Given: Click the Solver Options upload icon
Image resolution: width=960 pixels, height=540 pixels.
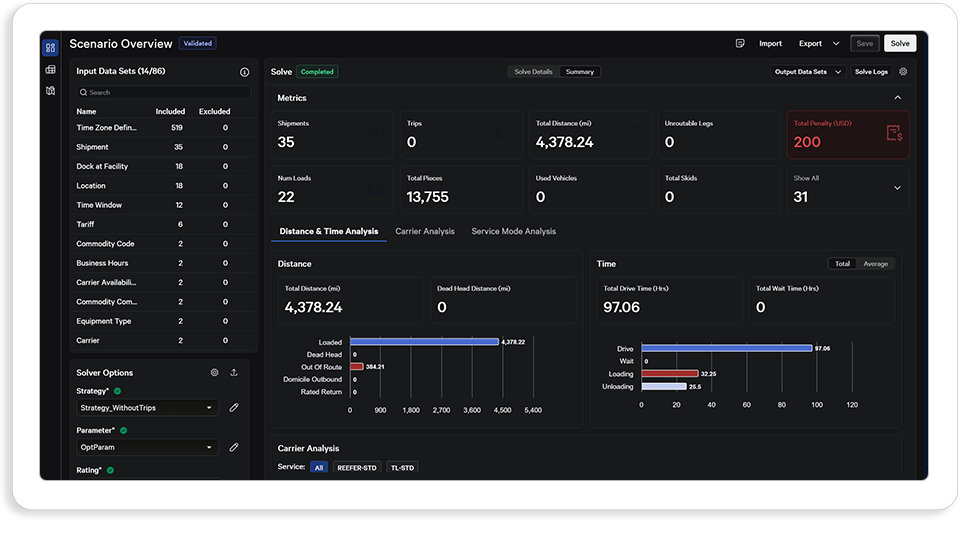Looking at the screenshot, I should 234,372.
